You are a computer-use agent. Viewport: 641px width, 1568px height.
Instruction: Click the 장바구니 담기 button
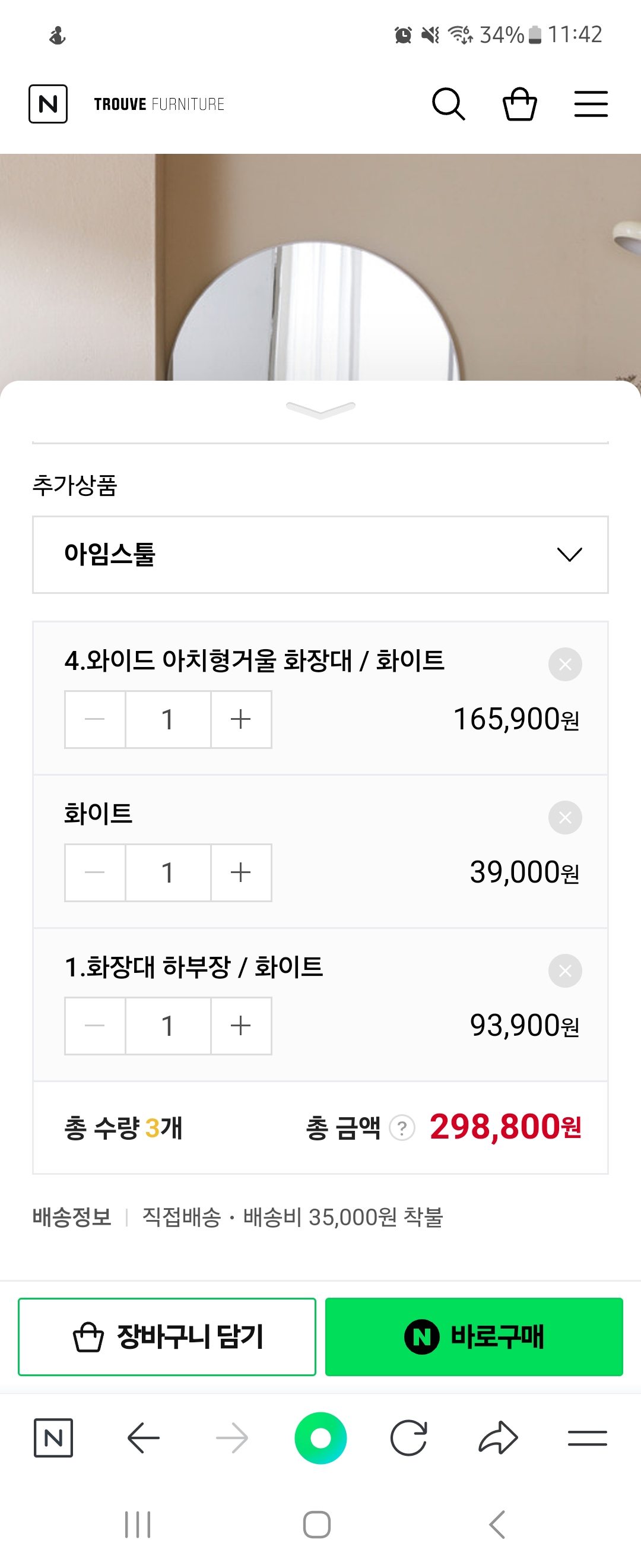click(x=167, y=1337)
